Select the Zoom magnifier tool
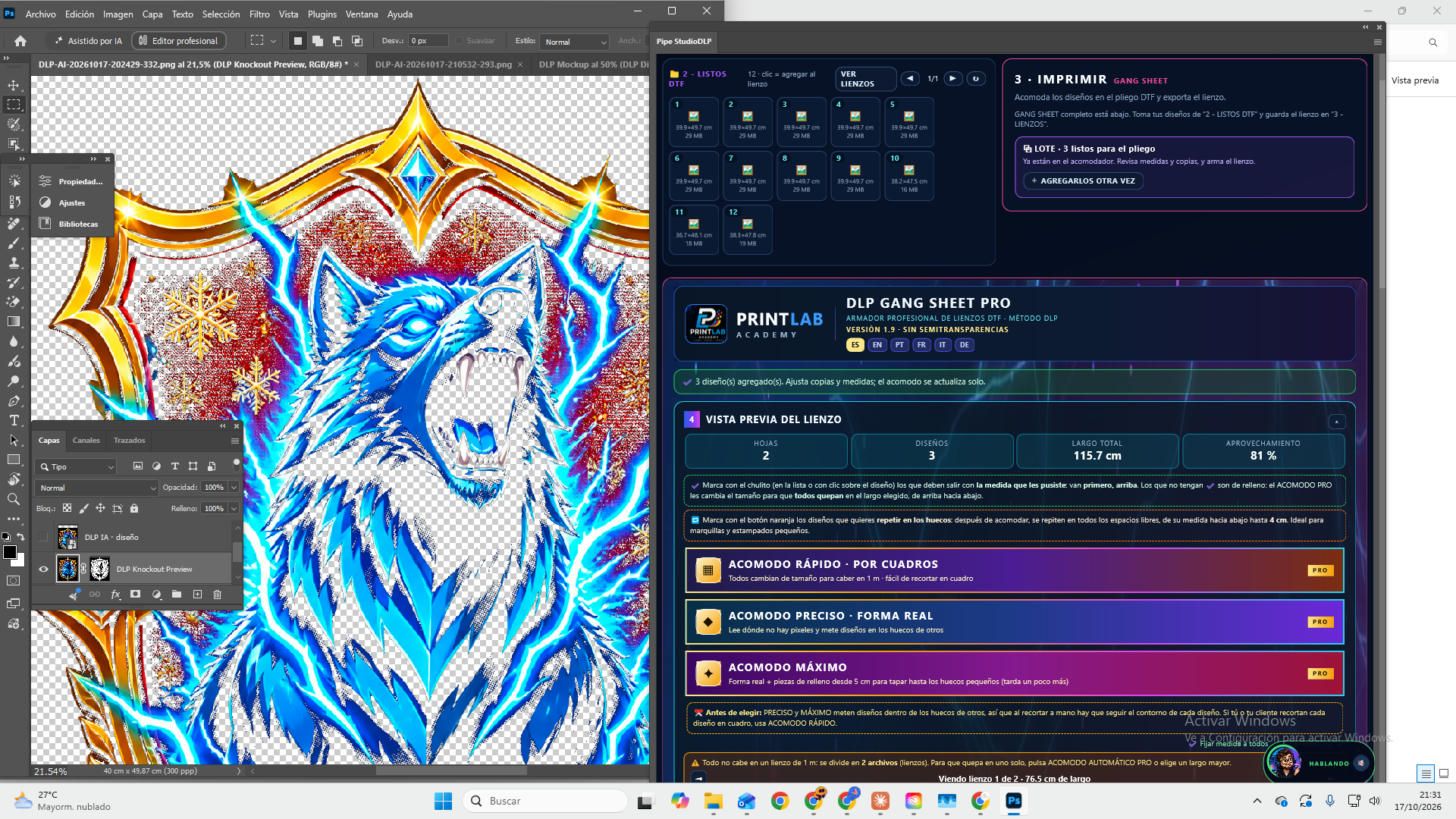 [x=14, y=499]
